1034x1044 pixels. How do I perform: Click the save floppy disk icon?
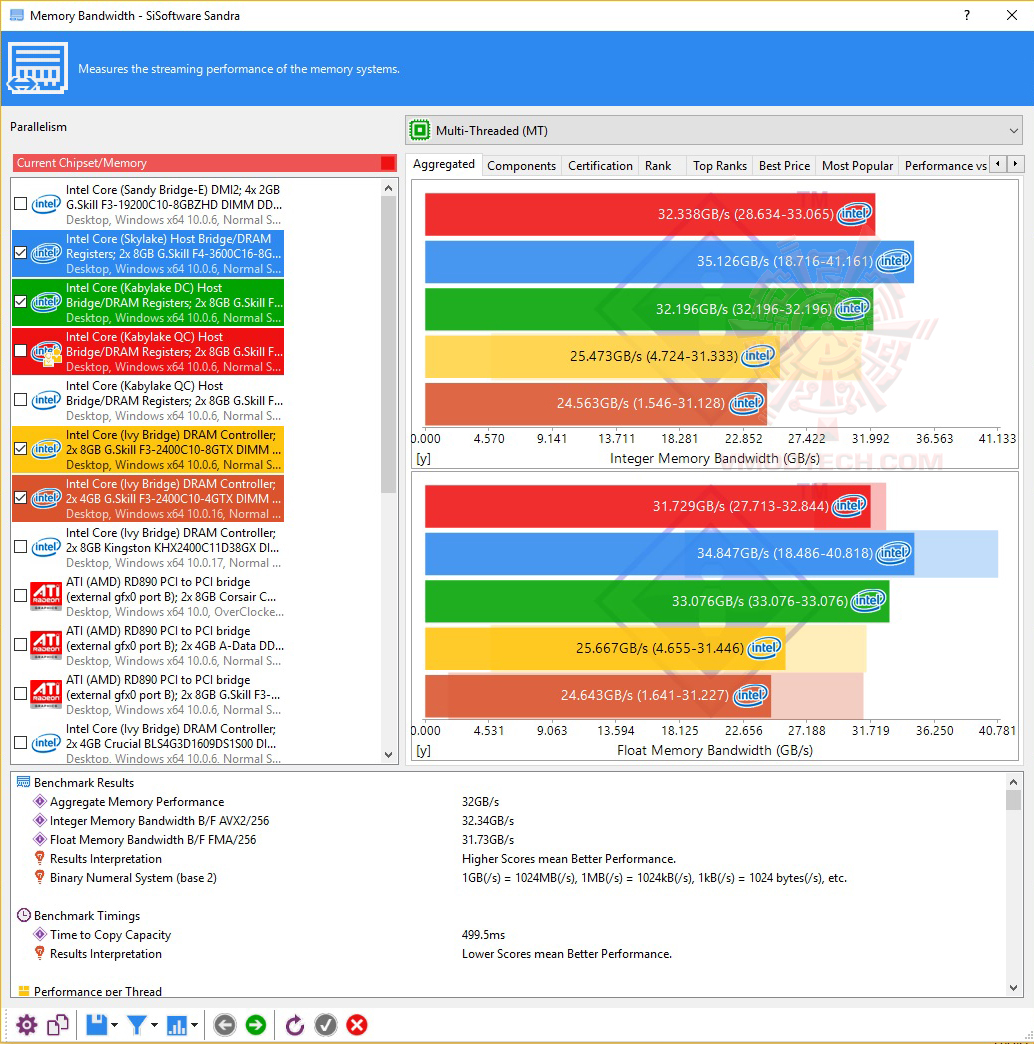tap(97, 1025)
